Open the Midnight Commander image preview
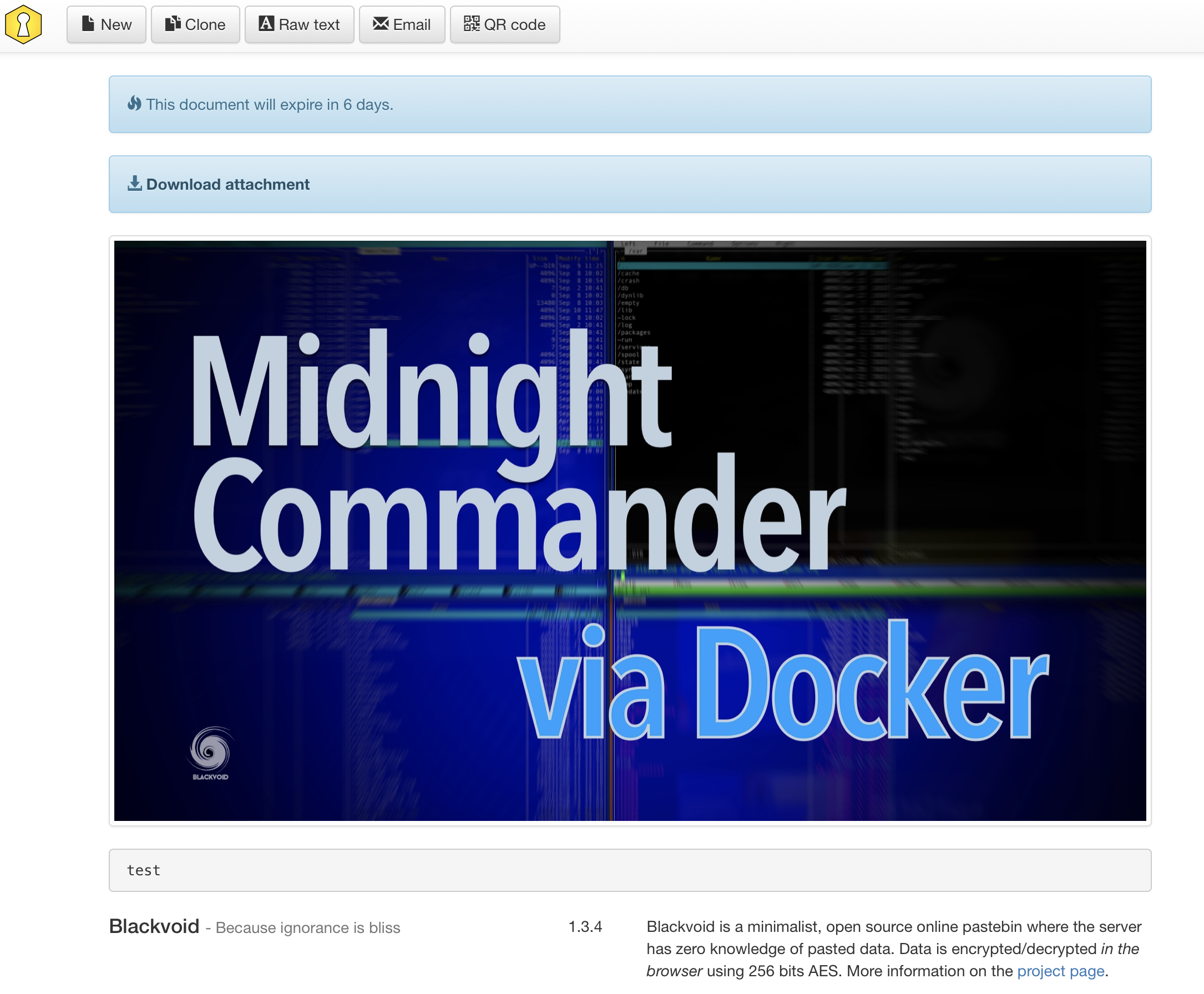This screenshot has height=994, width=1204. click(x=630, y=531)
